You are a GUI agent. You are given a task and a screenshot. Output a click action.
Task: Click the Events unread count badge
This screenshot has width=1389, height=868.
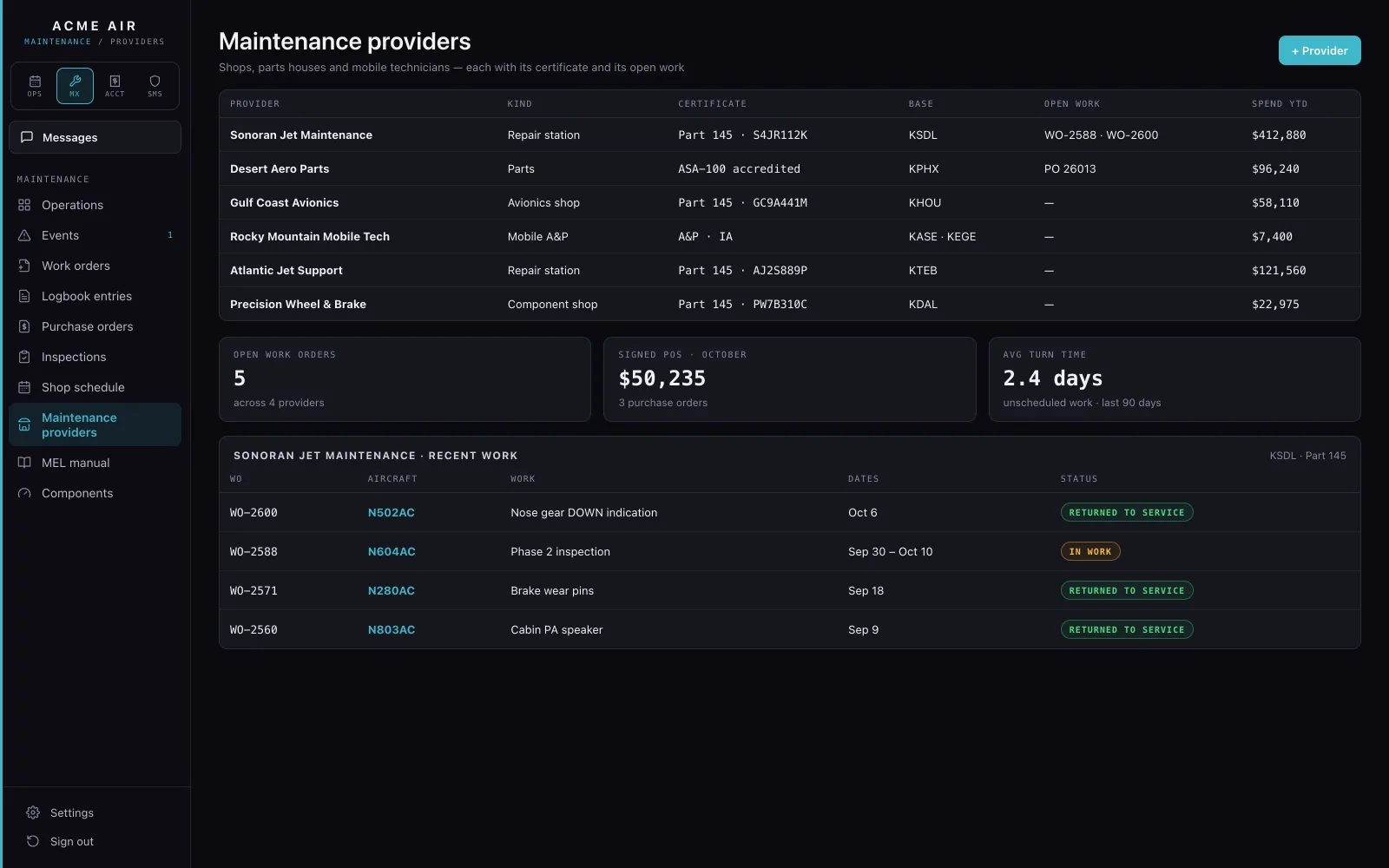click(x=170, y=235)
